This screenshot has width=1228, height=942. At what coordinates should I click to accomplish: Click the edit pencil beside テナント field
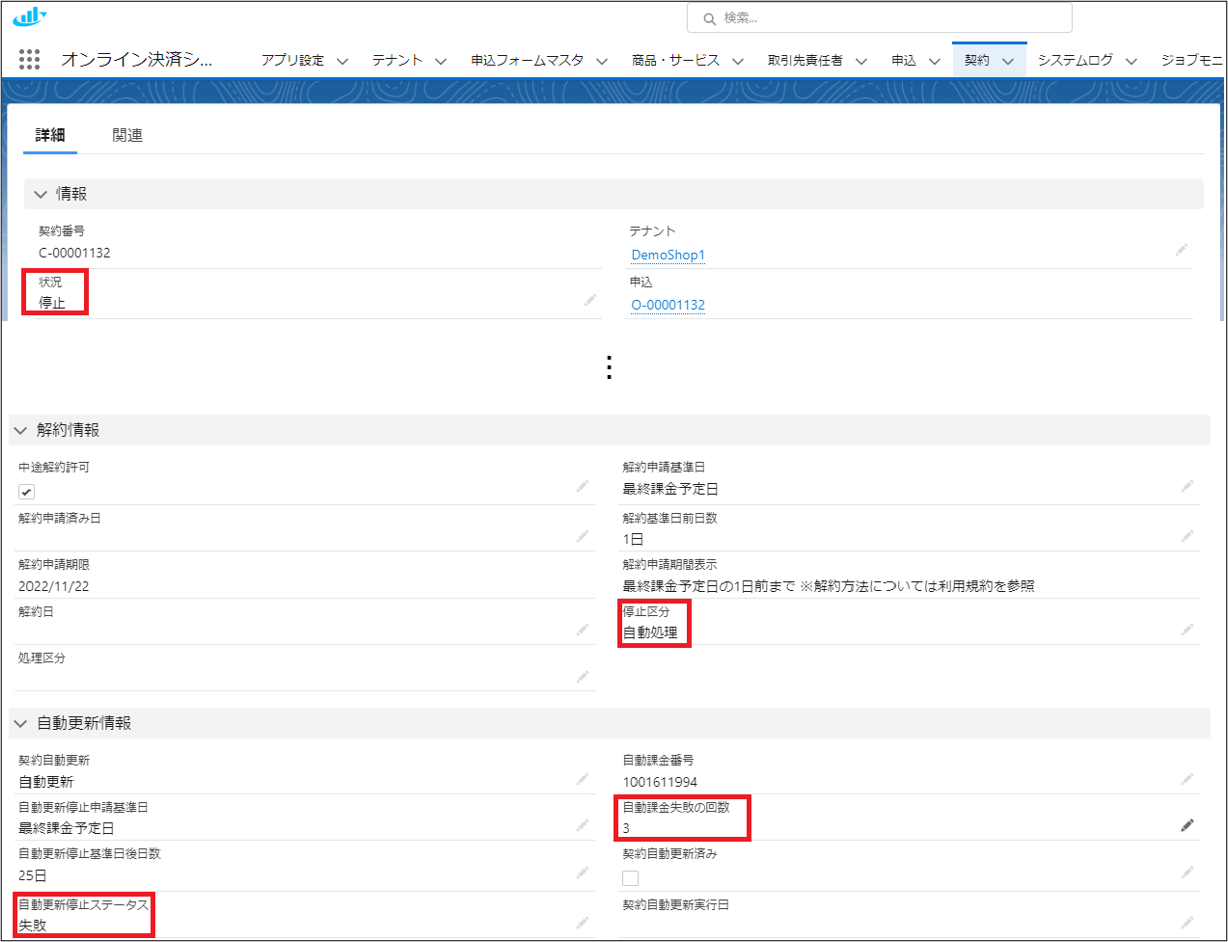1182,249
